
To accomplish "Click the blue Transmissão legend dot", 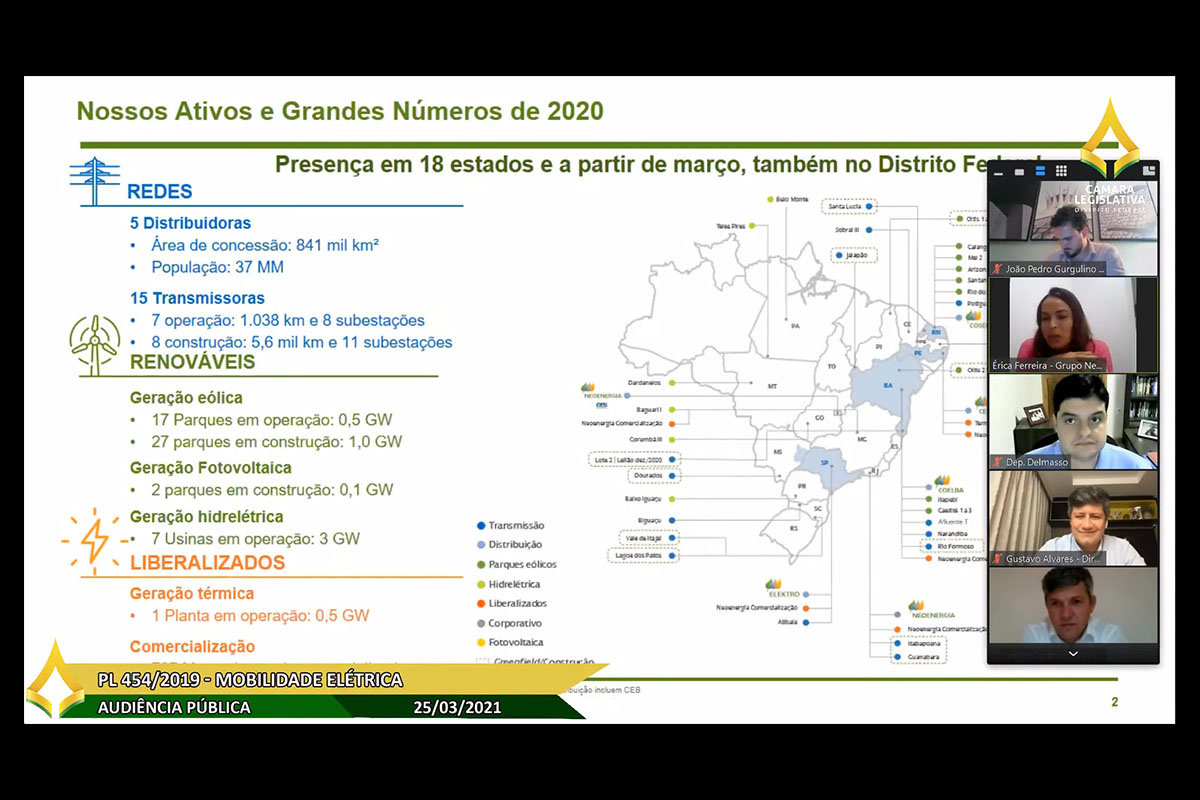I will (x=482, y=525).
